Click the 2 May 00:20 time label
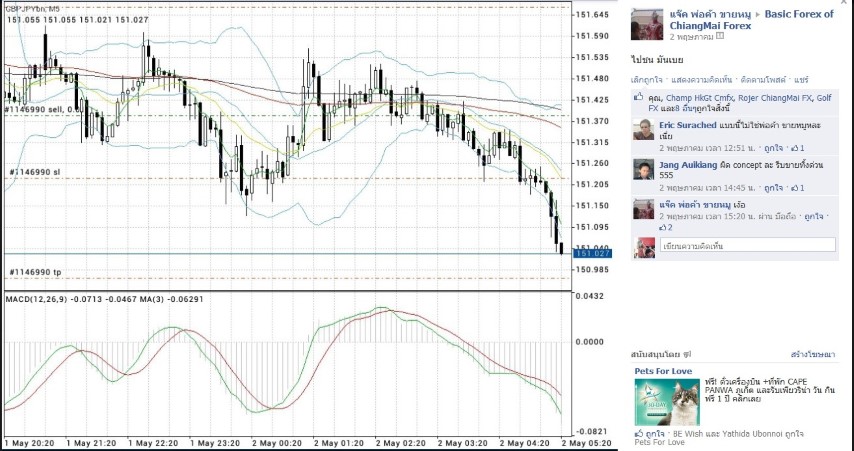 (x=275, y=443)
